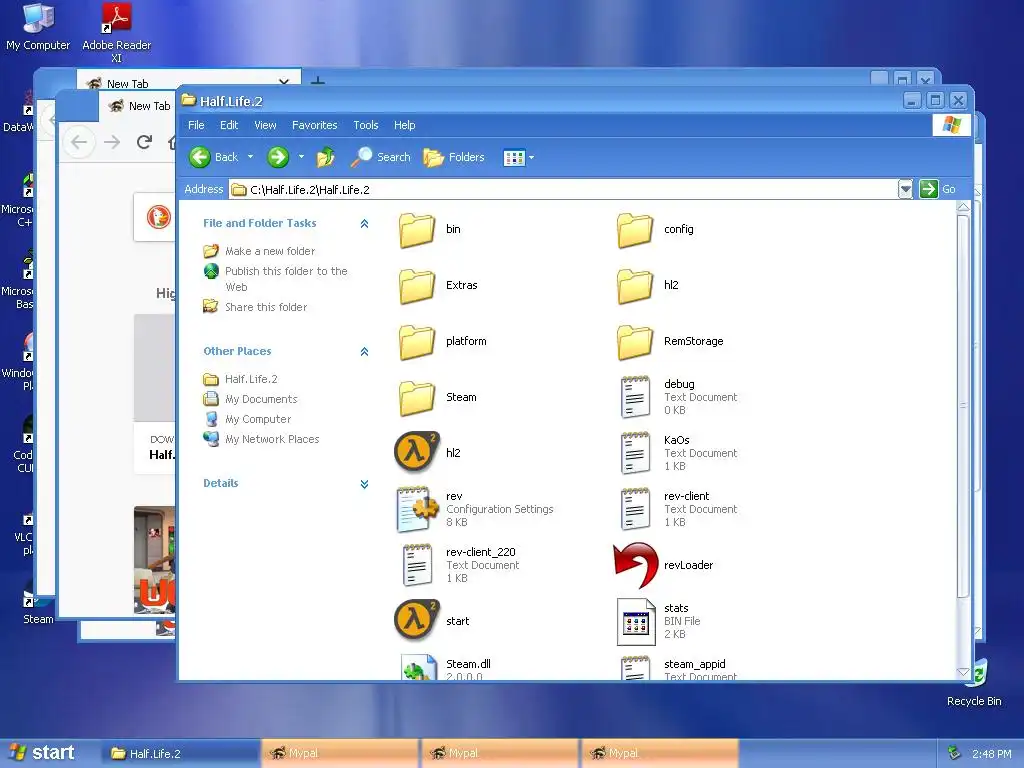Expand the Details panel

(x=364, y=484)
